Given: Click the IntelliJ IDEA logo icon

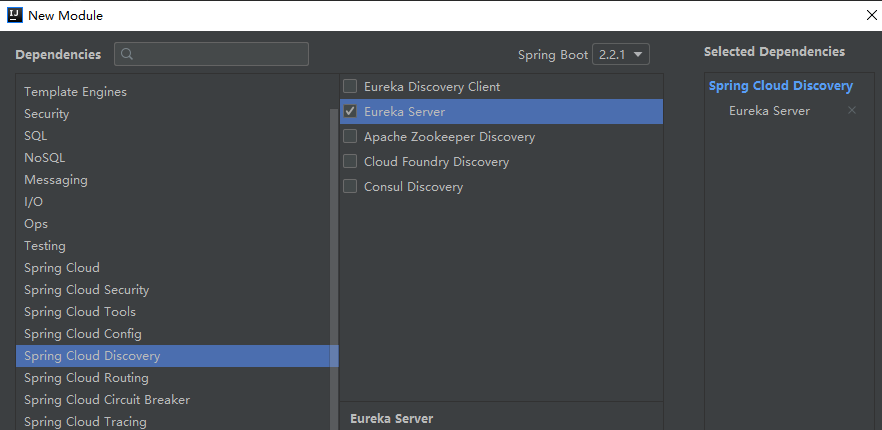Looking at the screenshot, I should 15,15.
